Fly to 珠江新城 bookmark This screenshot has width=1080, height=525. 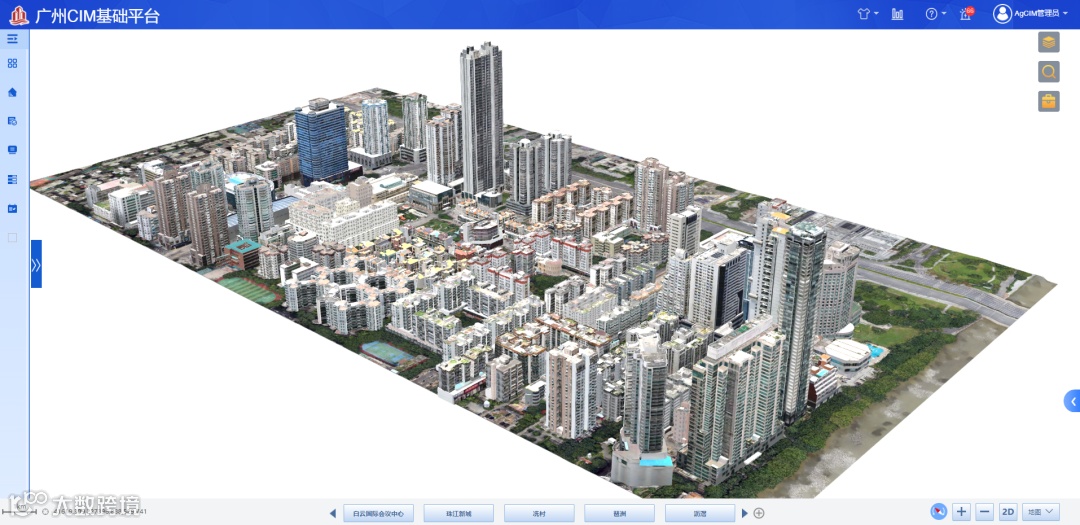coord(459,513)
